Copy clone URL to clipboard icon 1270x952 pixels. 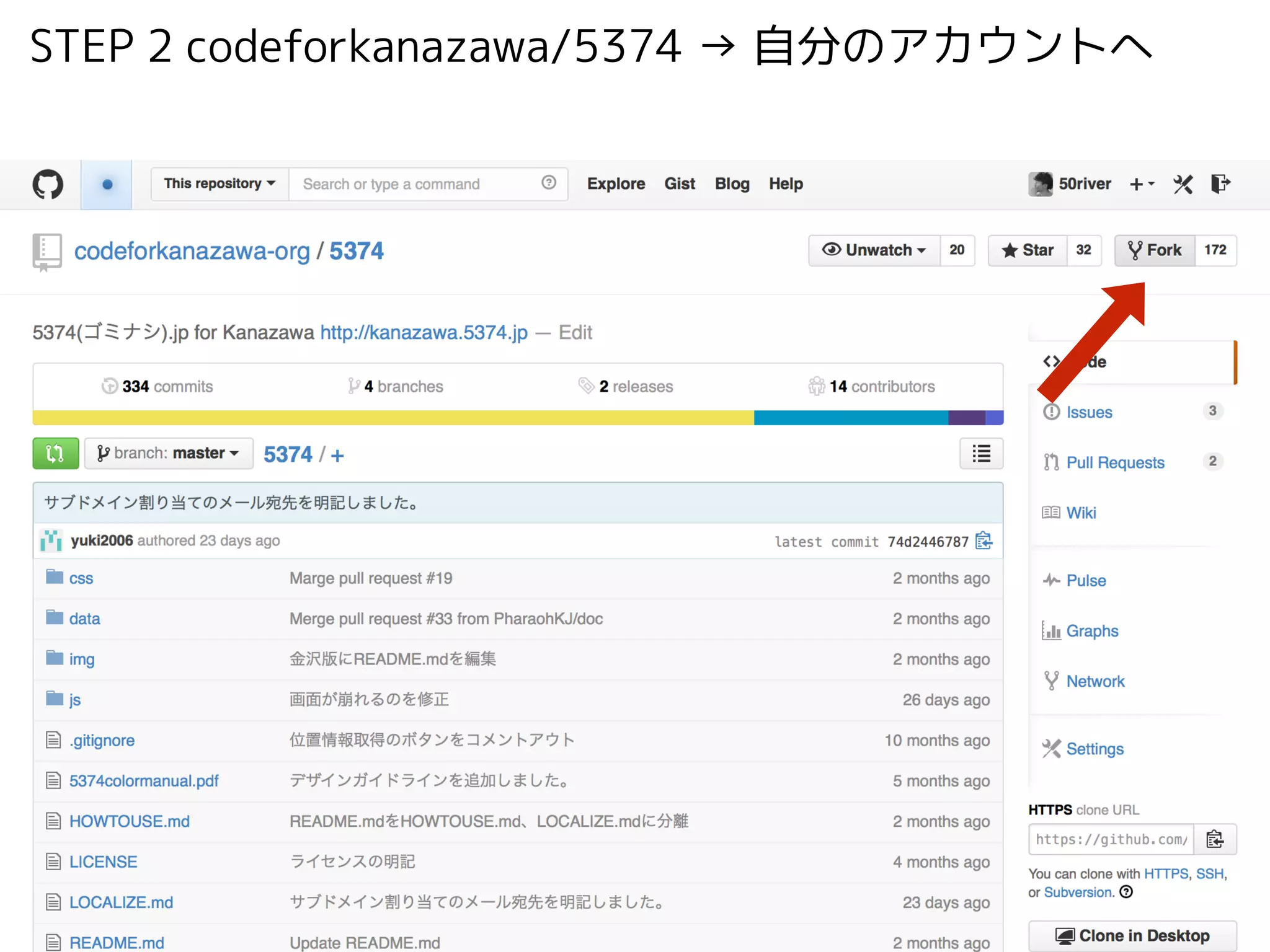(x=1215, y=839)
